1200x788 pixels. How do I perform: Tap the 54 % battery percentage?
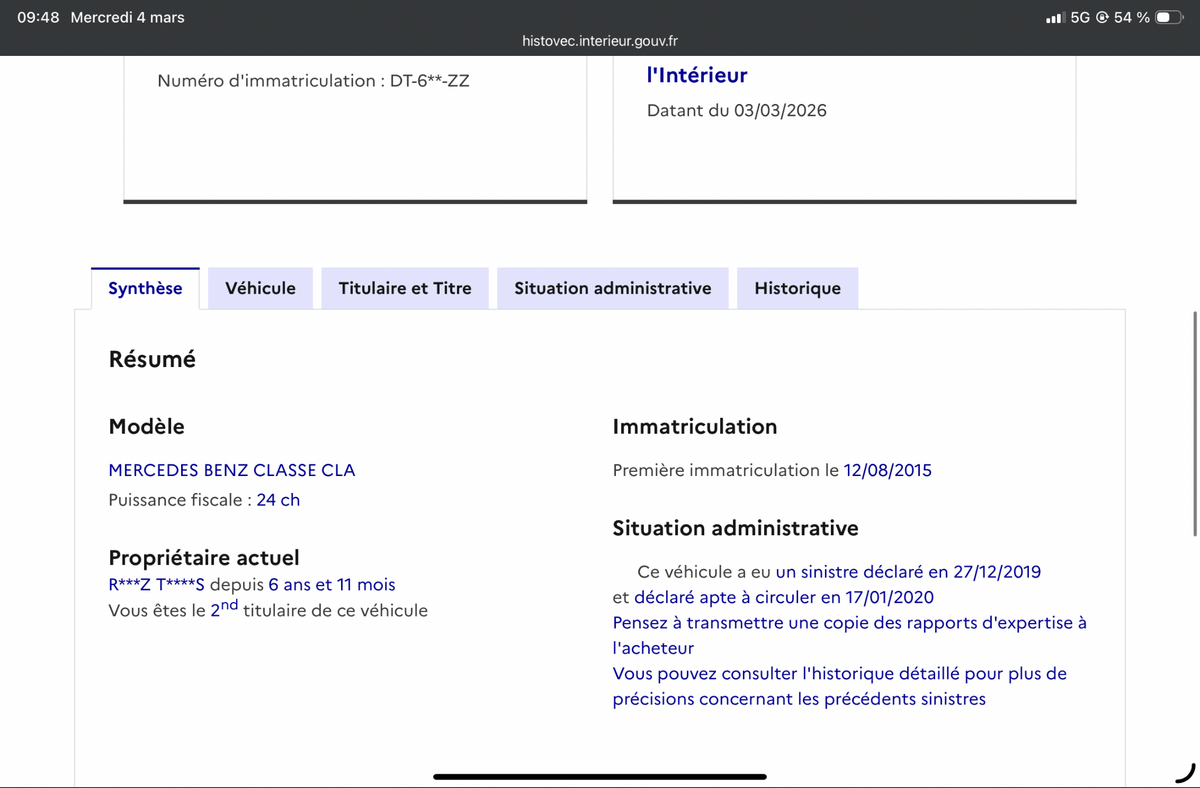[x=1131, y=17]
